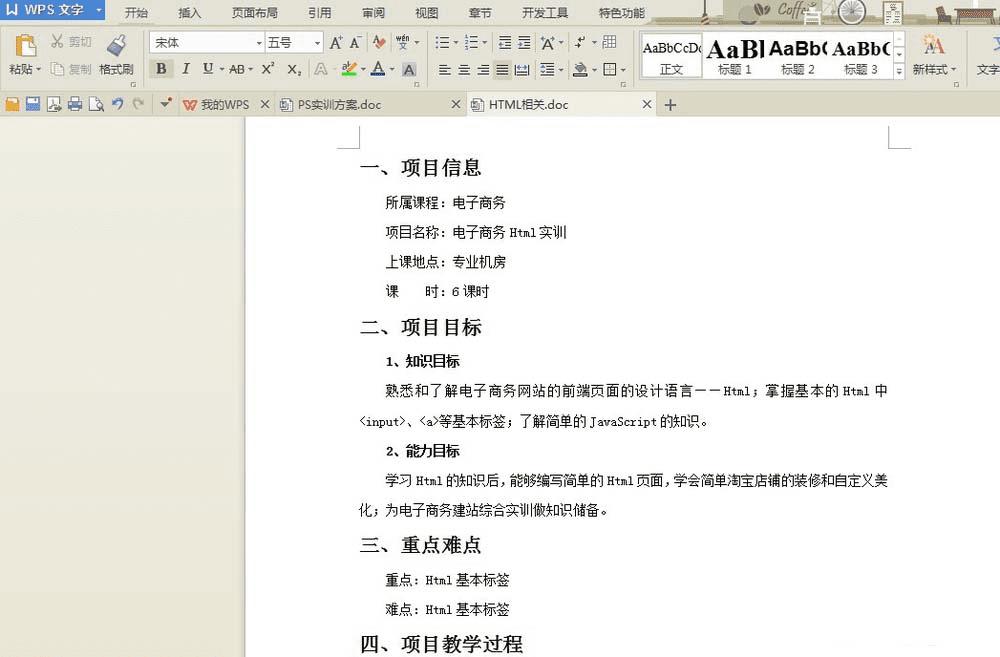Click the undo arrow
Screen dimensions: 1000x657
(x=117, y=104)
